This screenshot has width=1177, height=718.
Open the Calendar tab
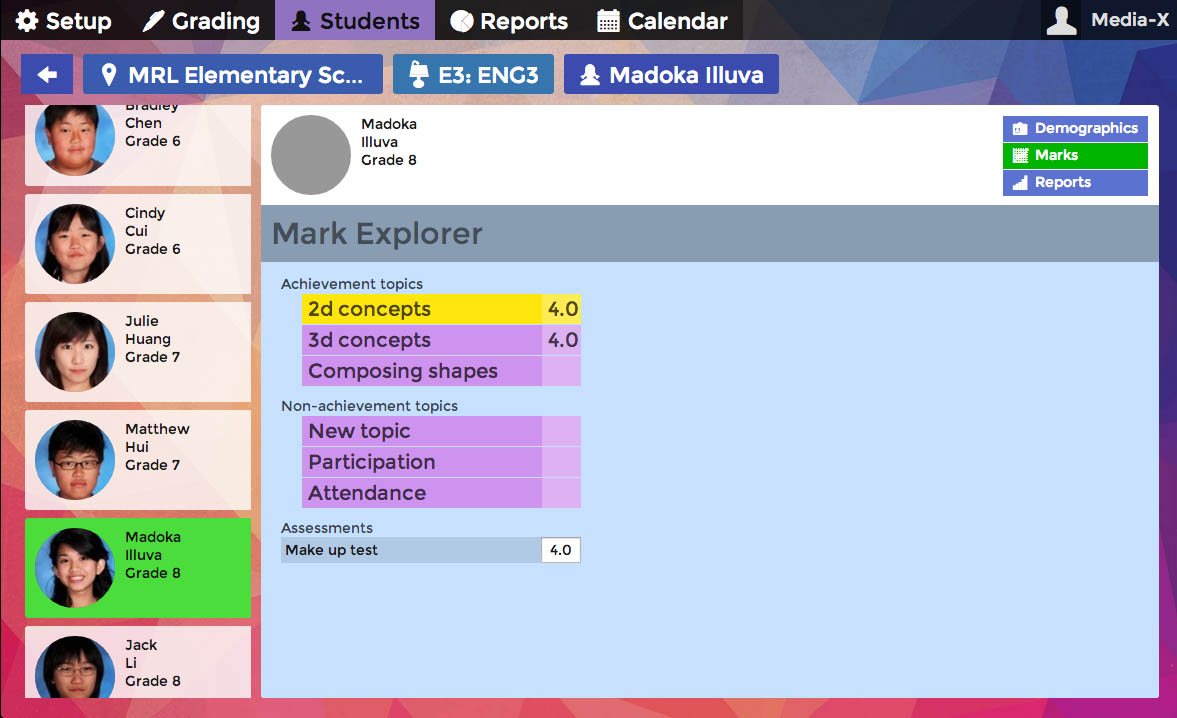coord(662,21)
